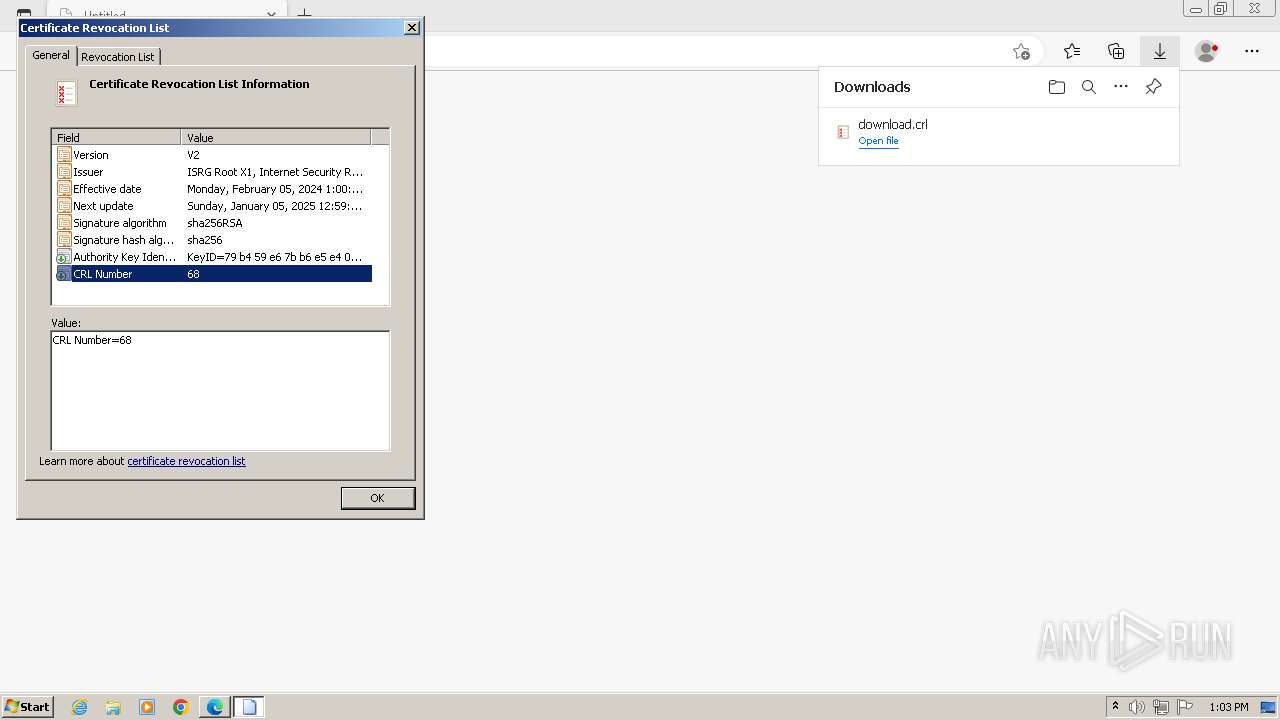Click inside the Value details text box
The image size is (1280, 720).
pos(220,391)
